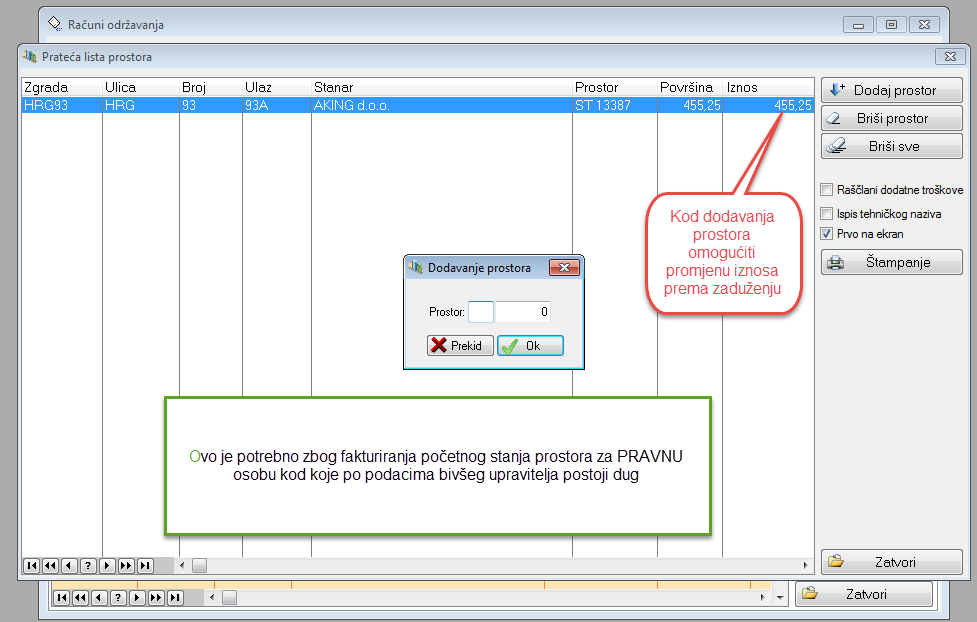This screenshot has width=977, height=622.
Task: Click the Iznos cell 455,25
Action: 768,105
